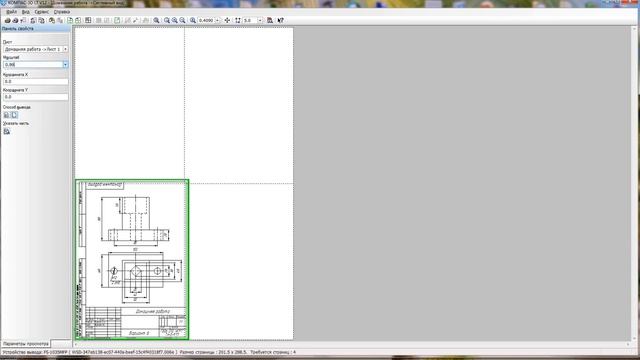Expand the Масштаб scale dropdown in properties panel
Image resolution: width=640 pixels, height=360 pixels.
(65, 64)
